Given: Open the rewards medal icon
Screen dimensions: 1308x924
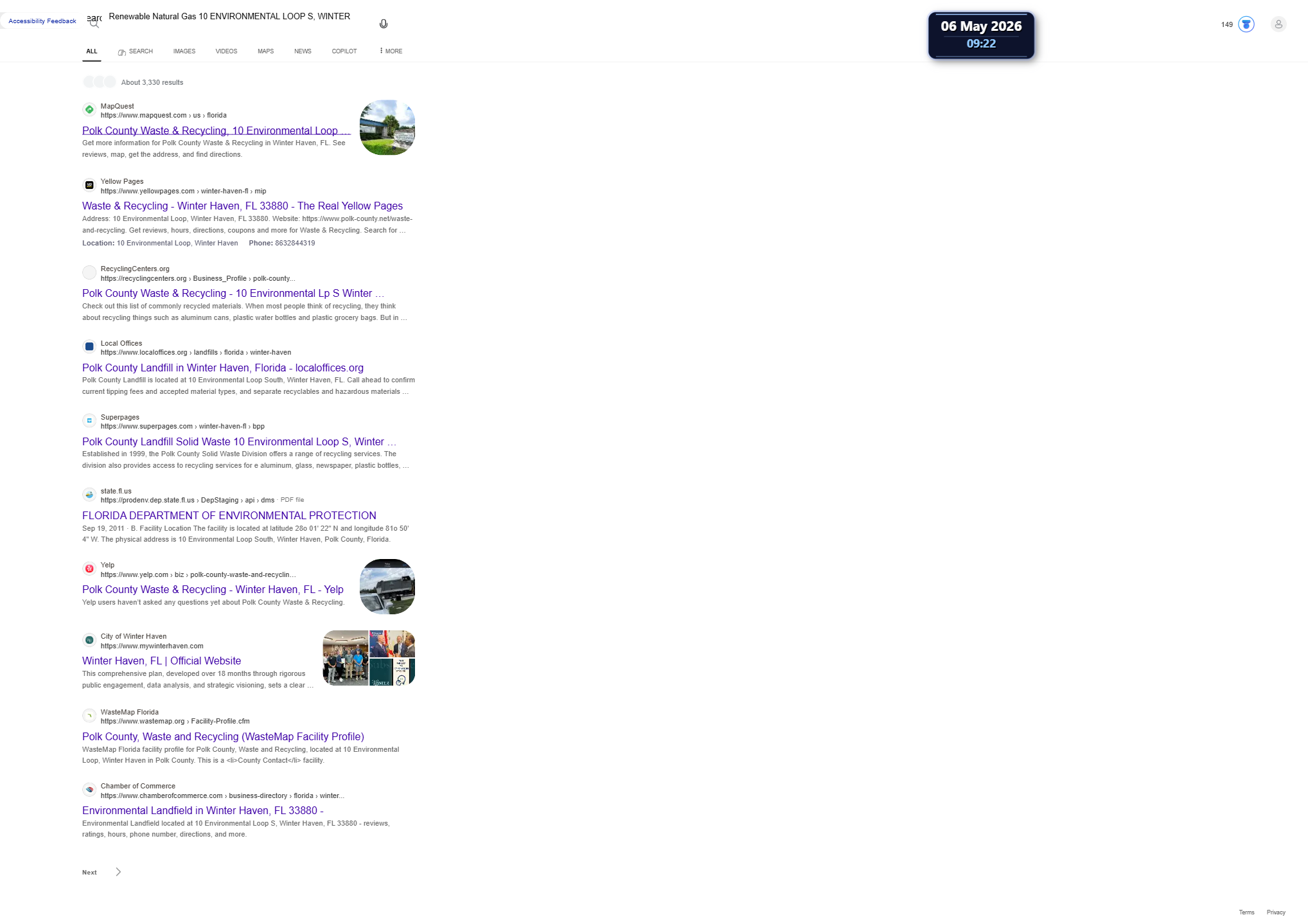Looking at the screenshot, I should 1246,24.
